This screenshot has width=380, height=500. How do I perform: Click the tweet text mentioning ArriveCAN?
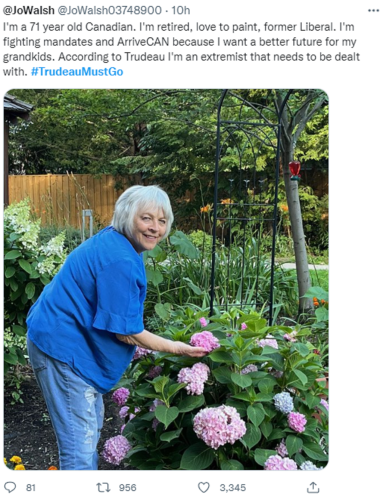(181, 49)
